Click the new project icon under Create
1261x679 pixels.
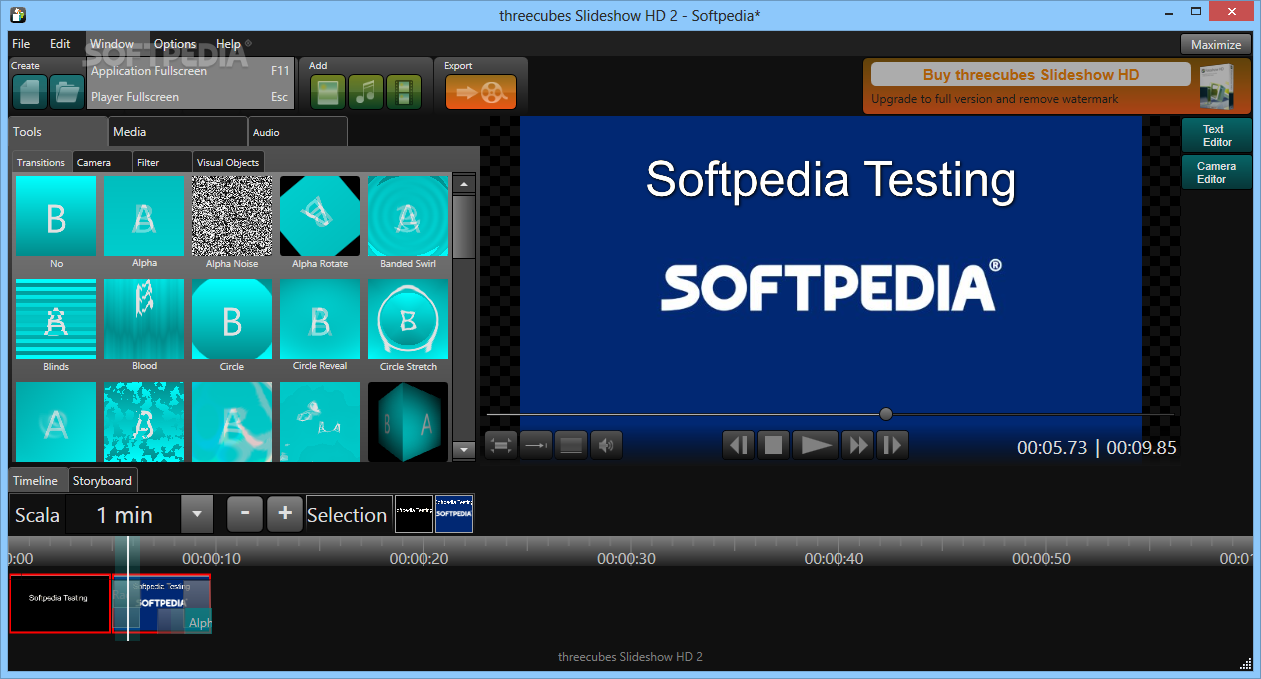tap(30, 92)
